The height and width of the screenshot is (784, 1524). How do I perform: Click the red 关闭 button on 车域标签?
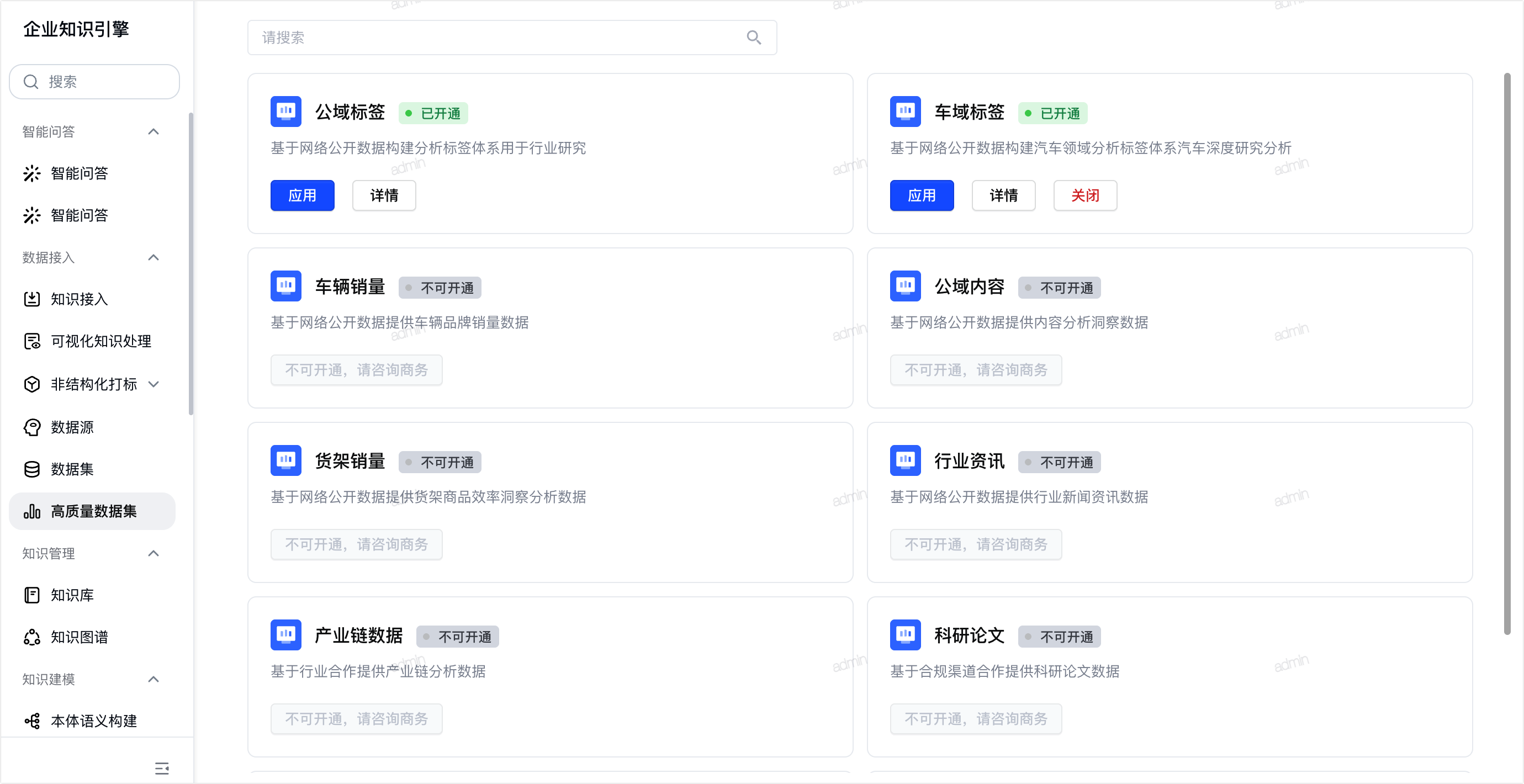click(x=1085, y=195)
